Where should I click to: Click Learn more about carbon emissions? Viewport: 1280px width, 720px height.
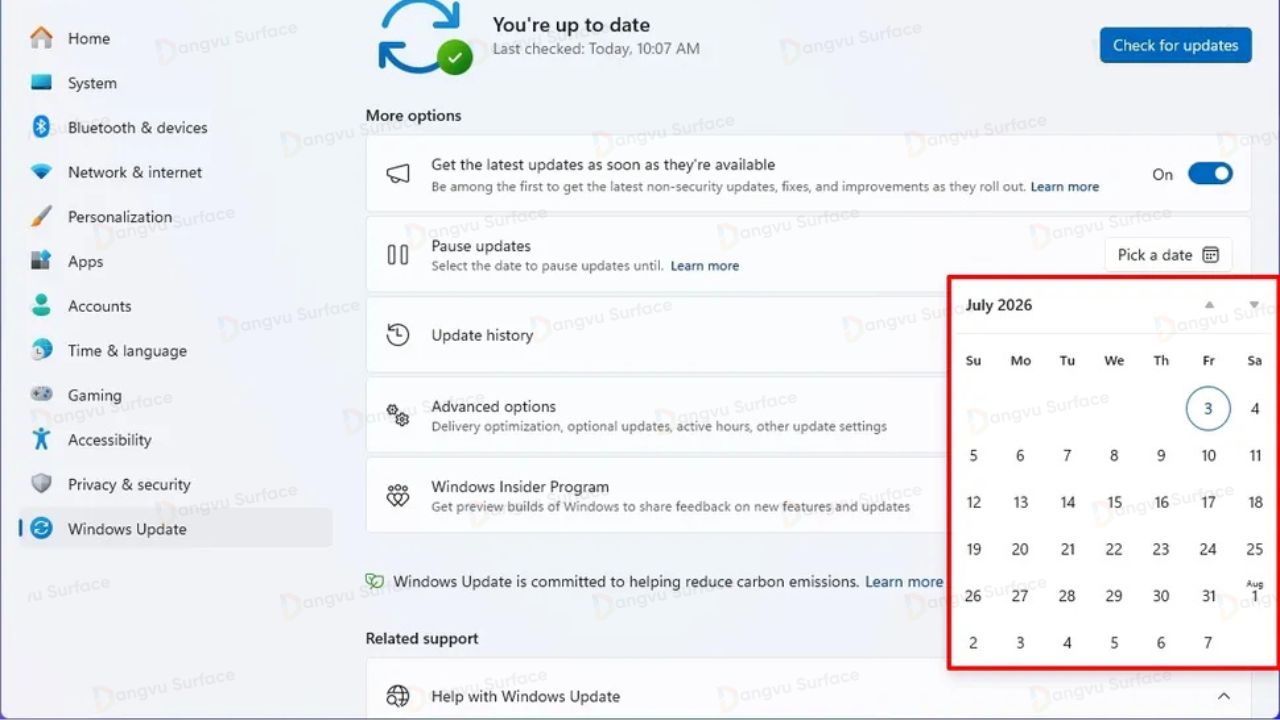pyautogui.click(x=904, y=581)
